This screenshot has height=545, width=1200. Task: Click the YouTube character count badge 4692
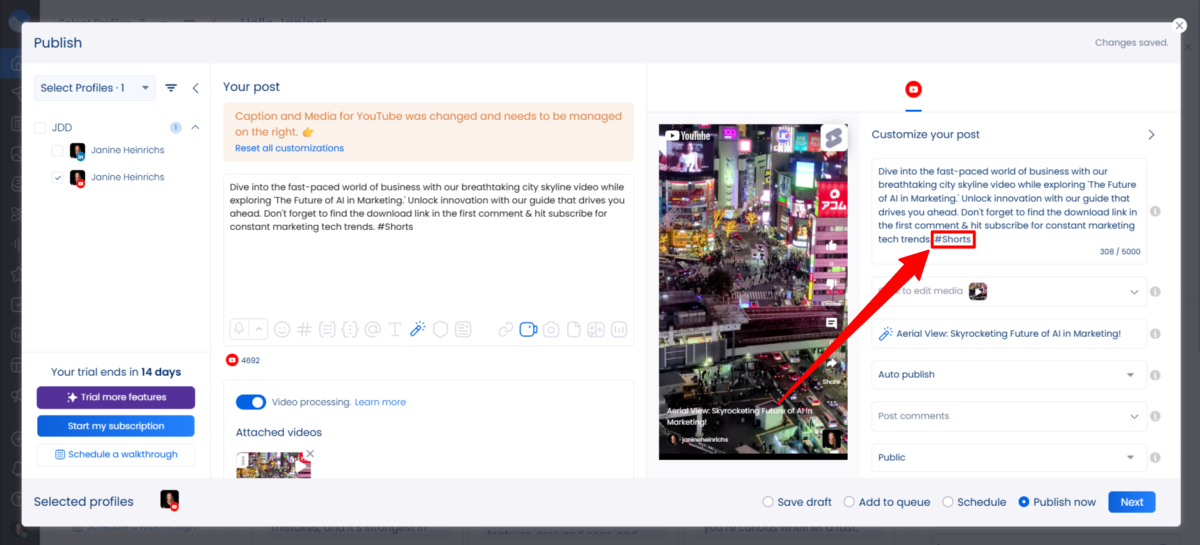click(243, 360)
